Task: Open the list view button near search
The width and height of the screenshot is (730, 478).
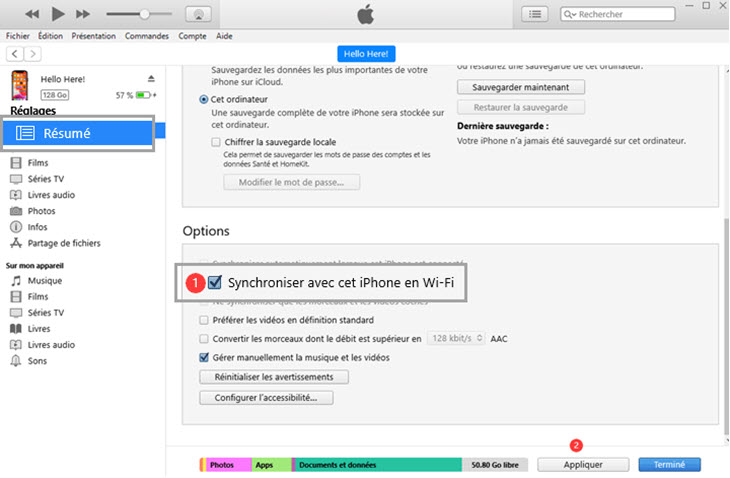Action: (534, 14)
